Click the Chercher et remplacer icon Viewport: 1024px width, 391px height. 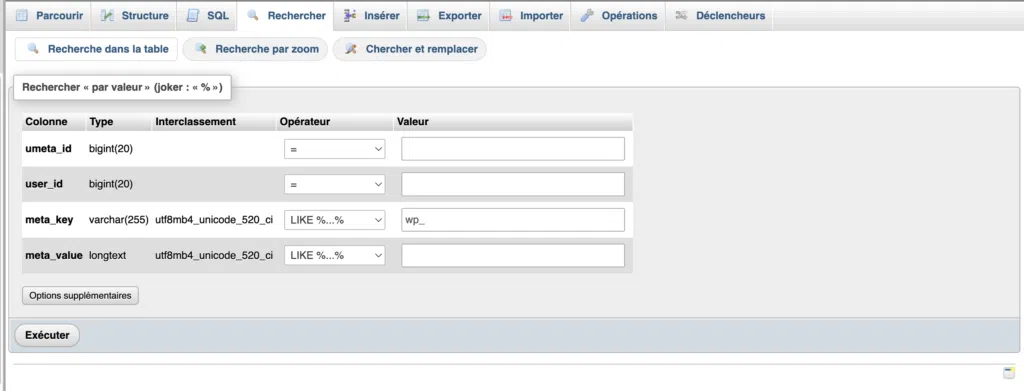[351, 49]
